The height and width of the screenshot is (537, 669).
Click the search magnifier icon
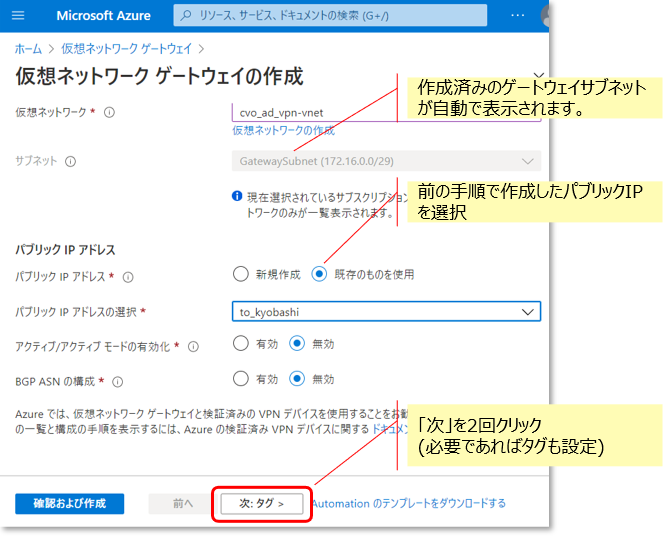186,16
